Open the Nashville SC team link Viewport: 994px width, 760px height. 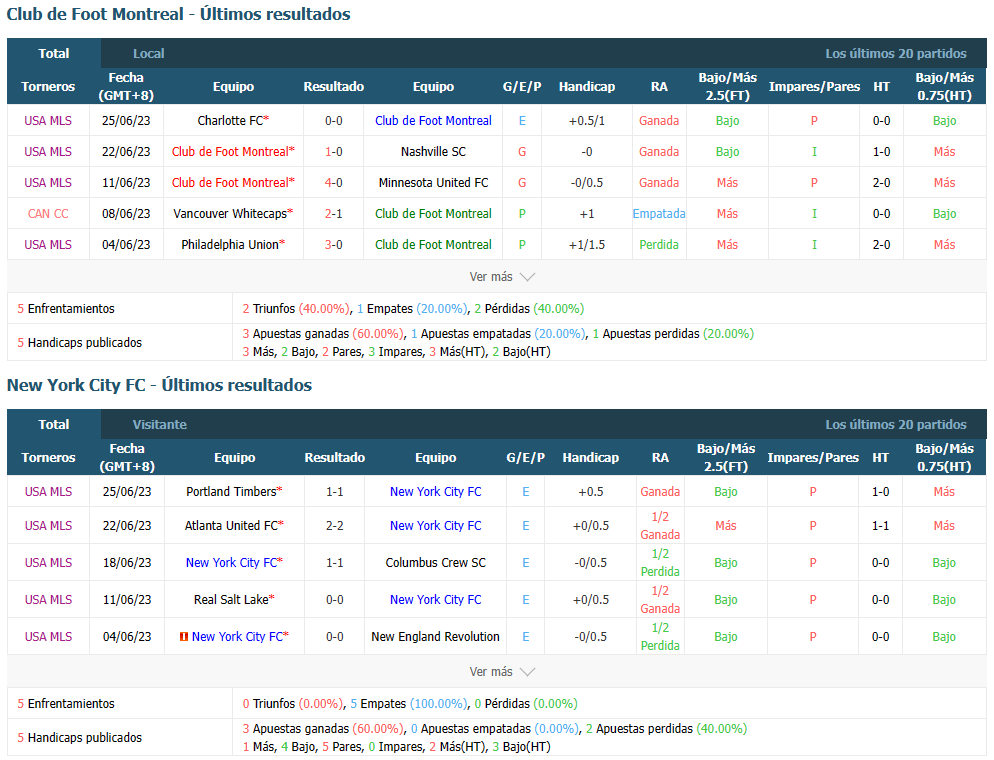pos(433,151)
